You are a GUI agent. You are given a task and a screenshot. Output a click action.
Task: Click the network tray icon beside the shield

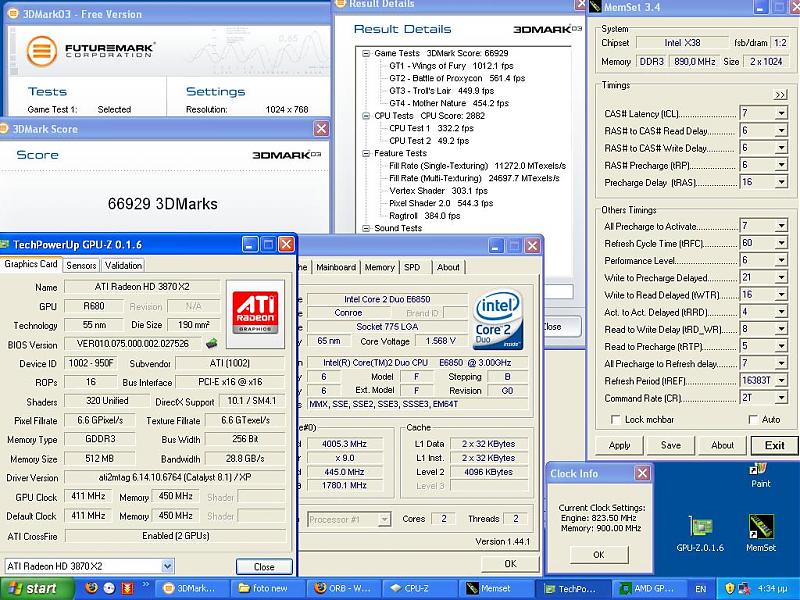(744, 588)
